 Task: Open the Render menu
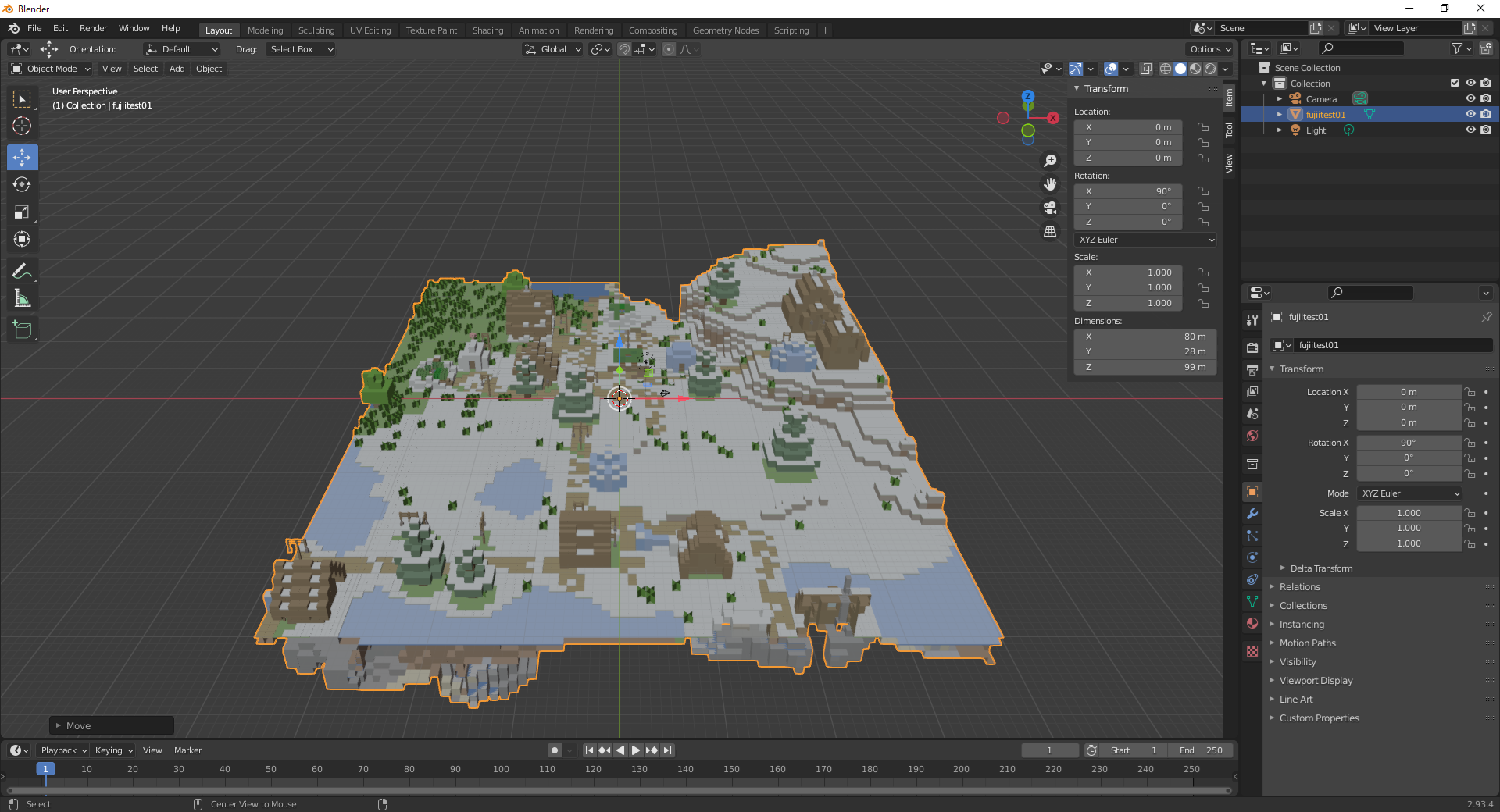point(93,28)
